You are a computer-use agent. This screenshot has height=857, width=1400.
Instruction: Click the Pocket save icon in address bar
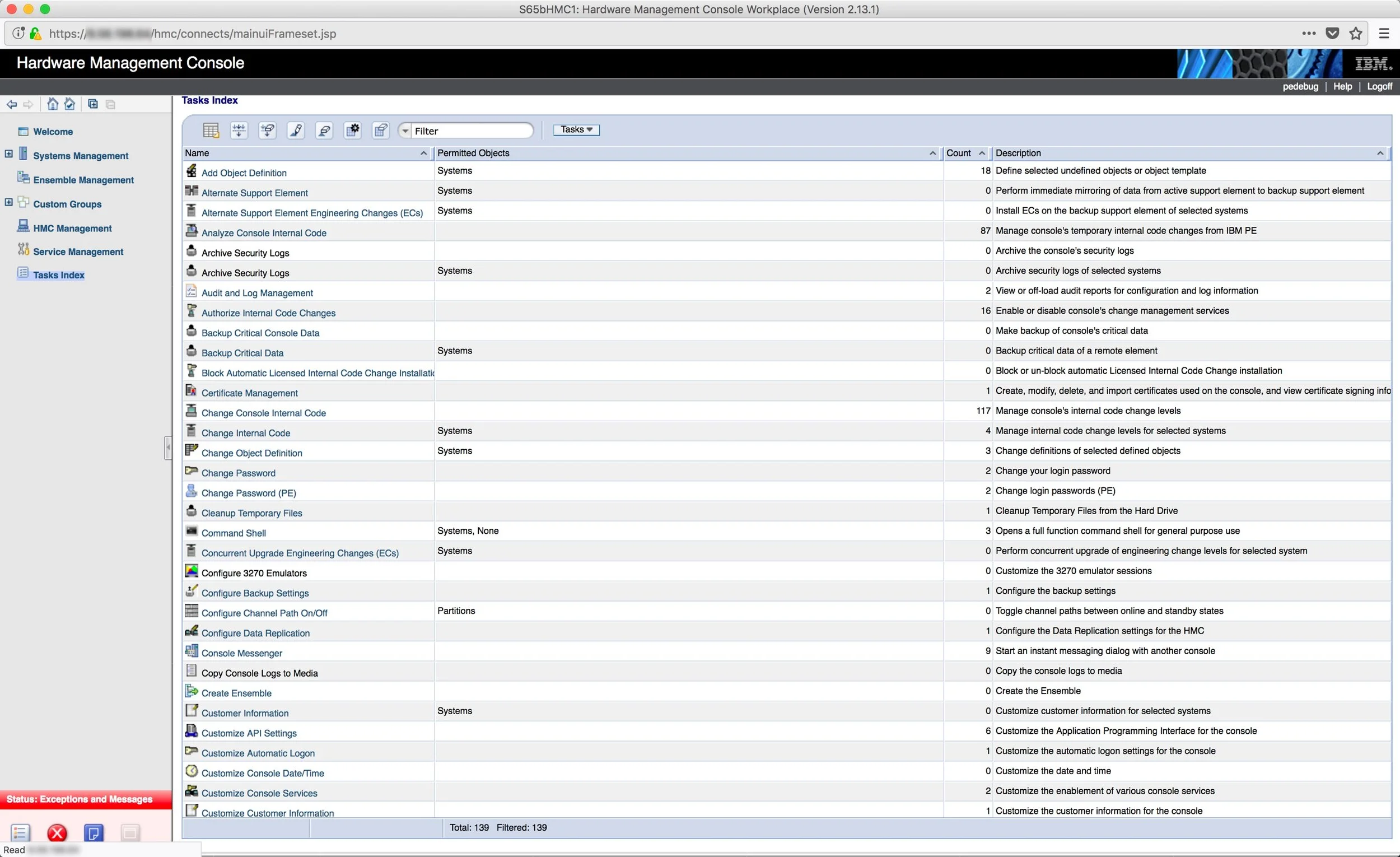pos(1332,34)
